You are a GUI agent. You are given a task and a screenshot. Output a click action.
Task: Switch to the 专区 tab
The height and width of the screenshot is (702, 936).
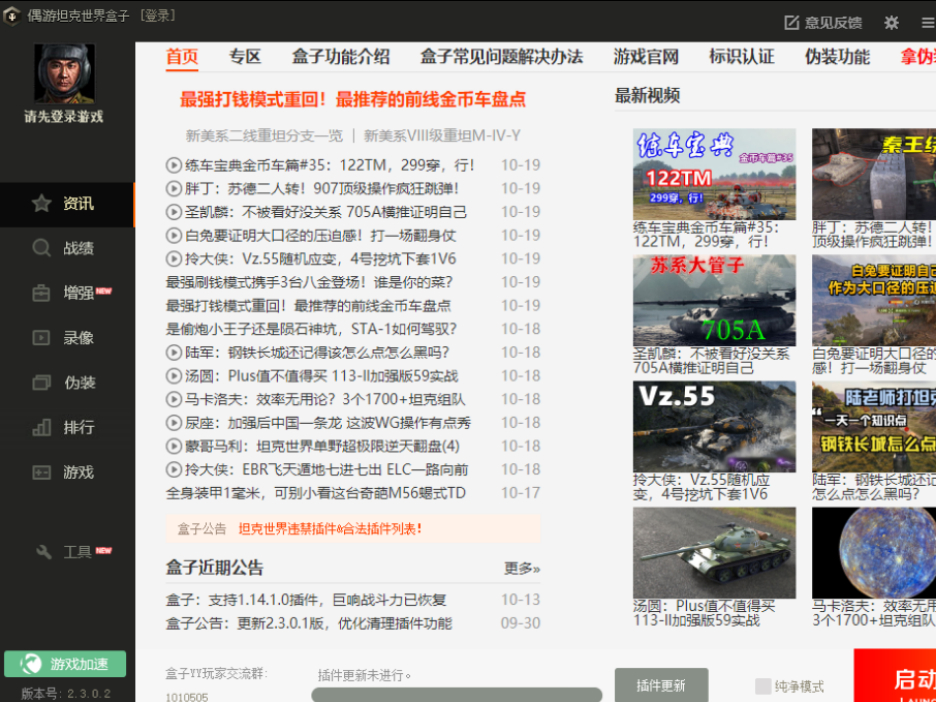click(x=245, y=57)
